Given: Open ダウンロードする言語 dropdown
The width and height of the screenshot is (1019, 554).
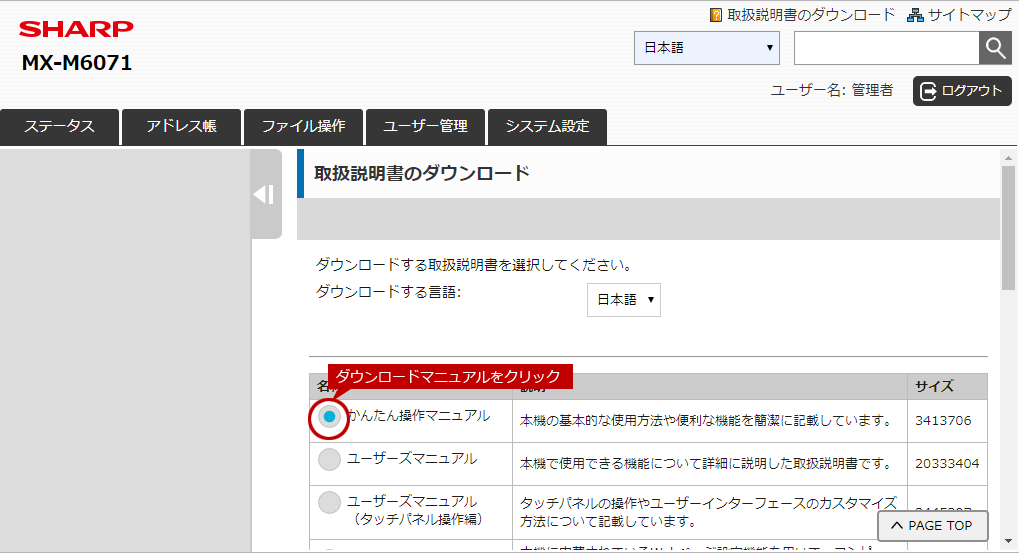Looking at the screenshot, I should tap(624, 300).
